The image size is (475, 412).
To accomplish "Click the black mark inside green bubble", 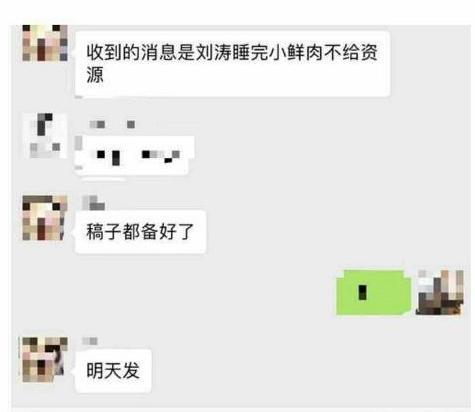I will click(363, 292).
